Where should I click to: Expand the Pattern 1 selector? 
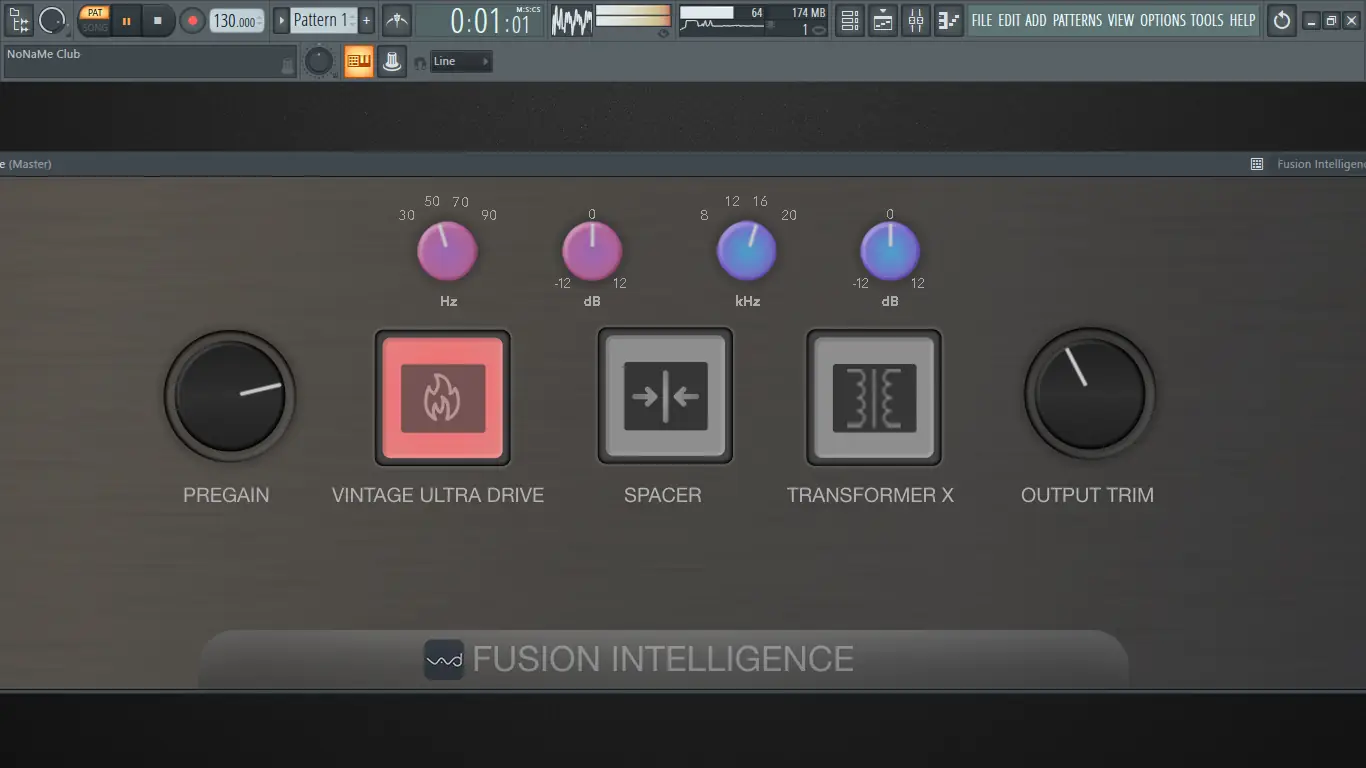[281, 20]
